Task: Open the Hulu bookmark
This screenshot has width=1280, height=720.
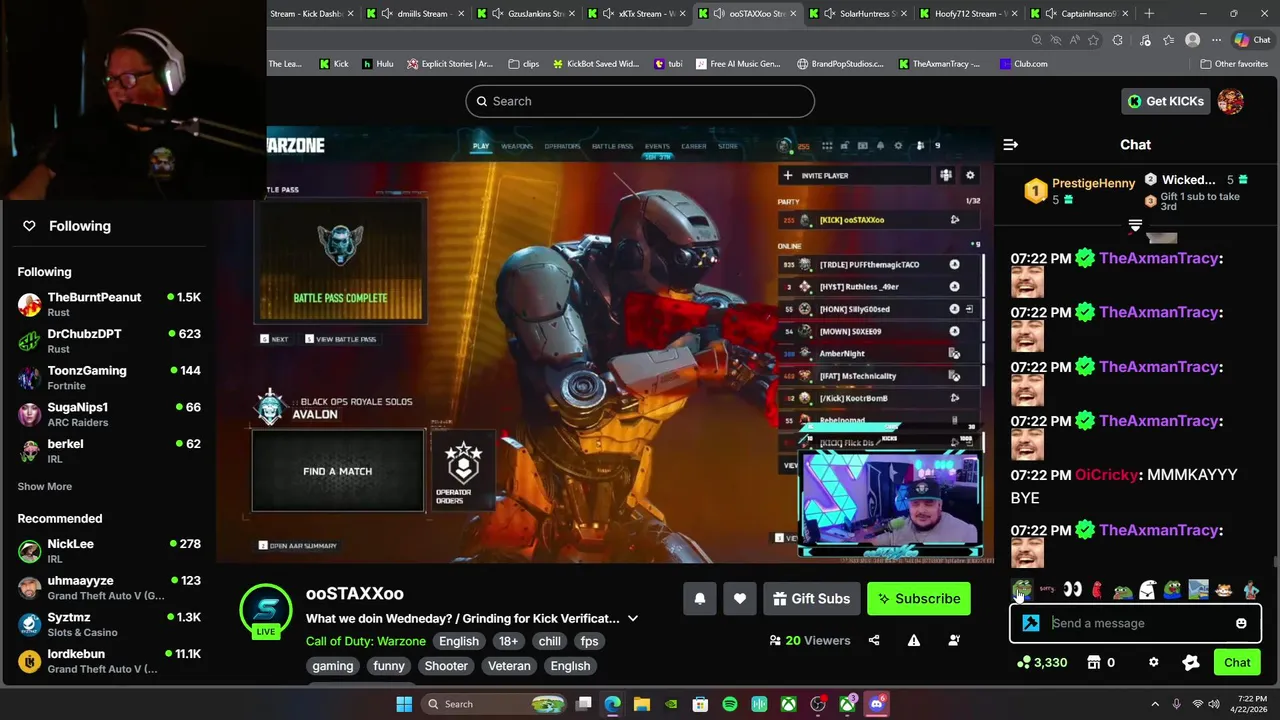Action: pyautogui.click(x=377, y=64)
